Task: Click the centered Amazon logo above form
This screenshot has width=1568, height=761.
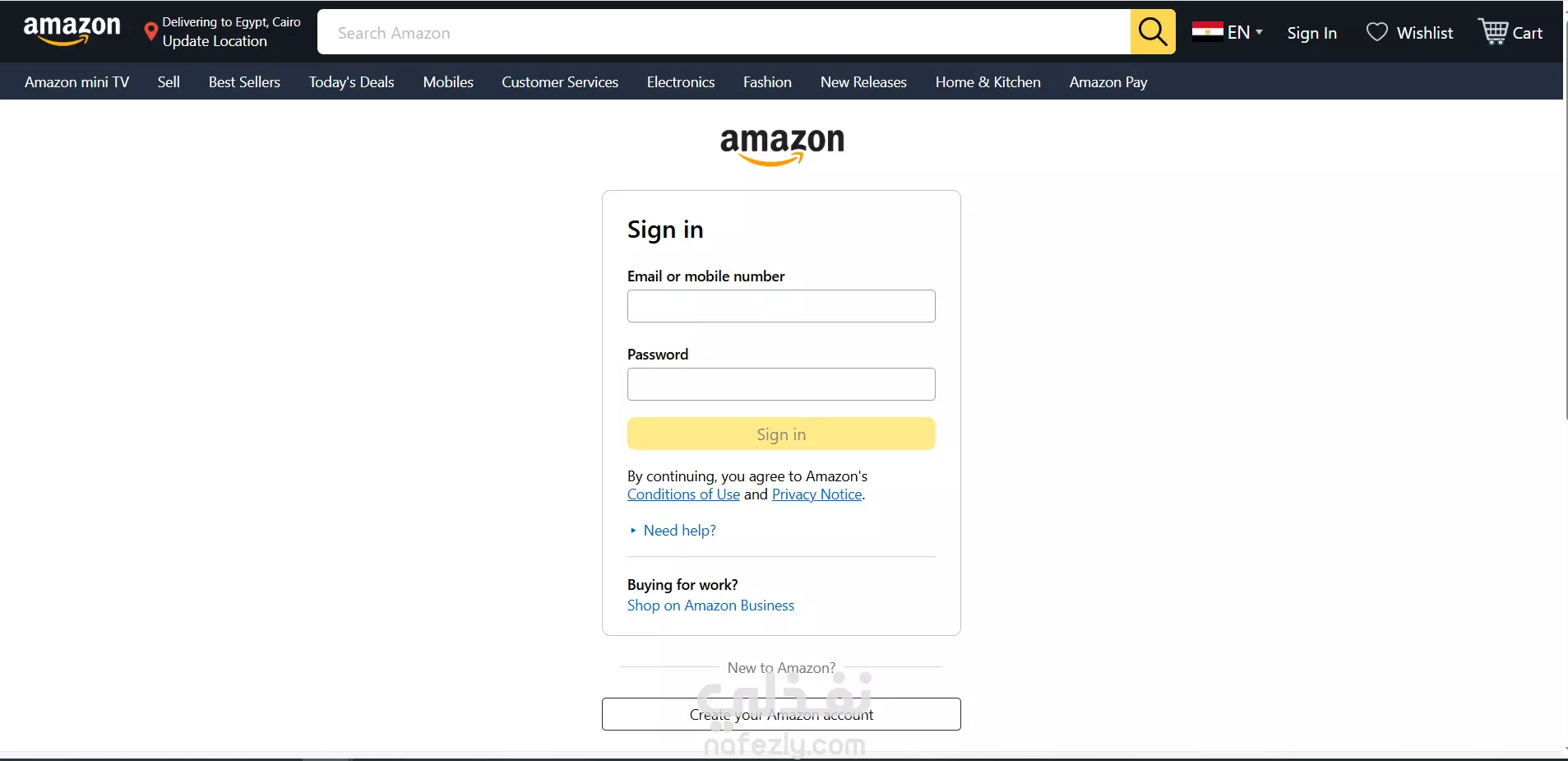Action: pyautogui.click(x=782, y=146)
